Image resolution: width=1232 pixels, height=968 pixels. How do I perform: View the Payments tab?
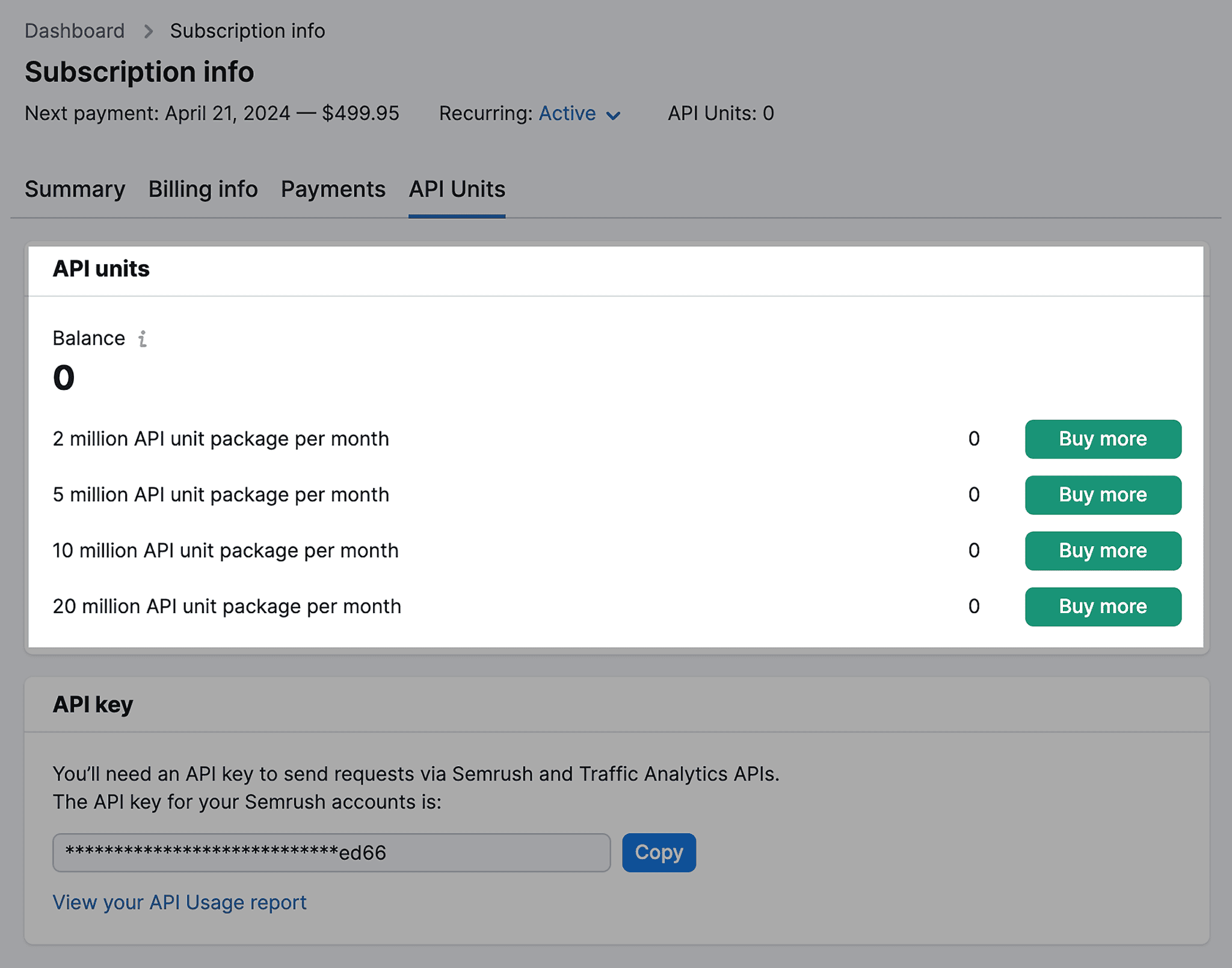coord(333,190)
